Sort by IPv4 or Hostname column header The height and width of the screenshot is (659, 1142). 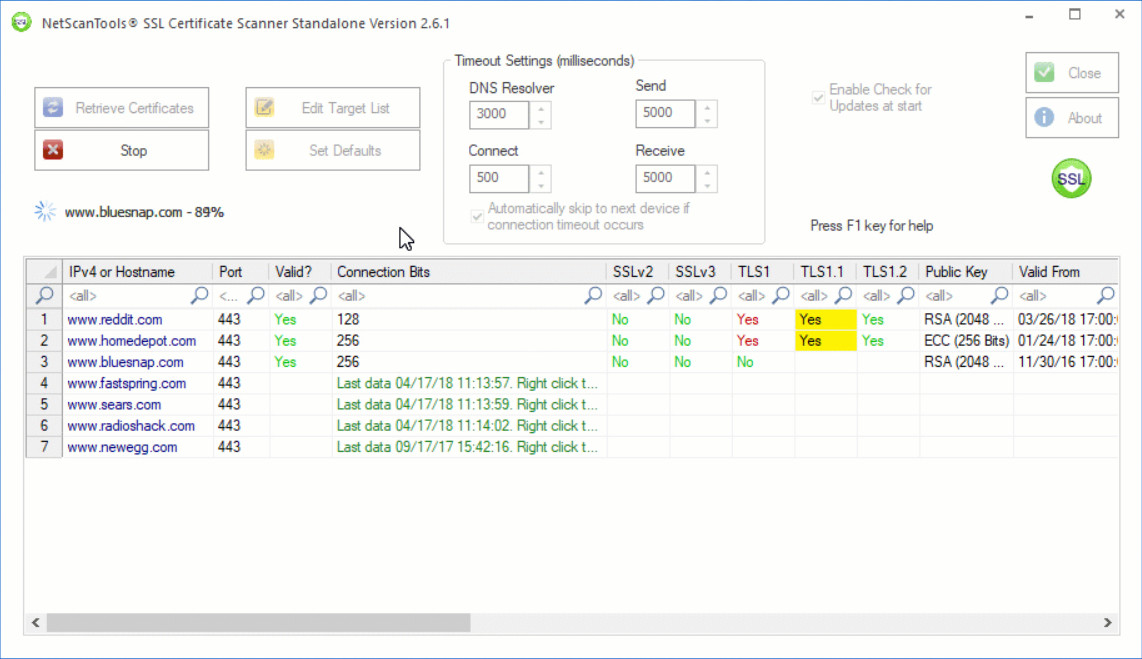coord(138,272)
